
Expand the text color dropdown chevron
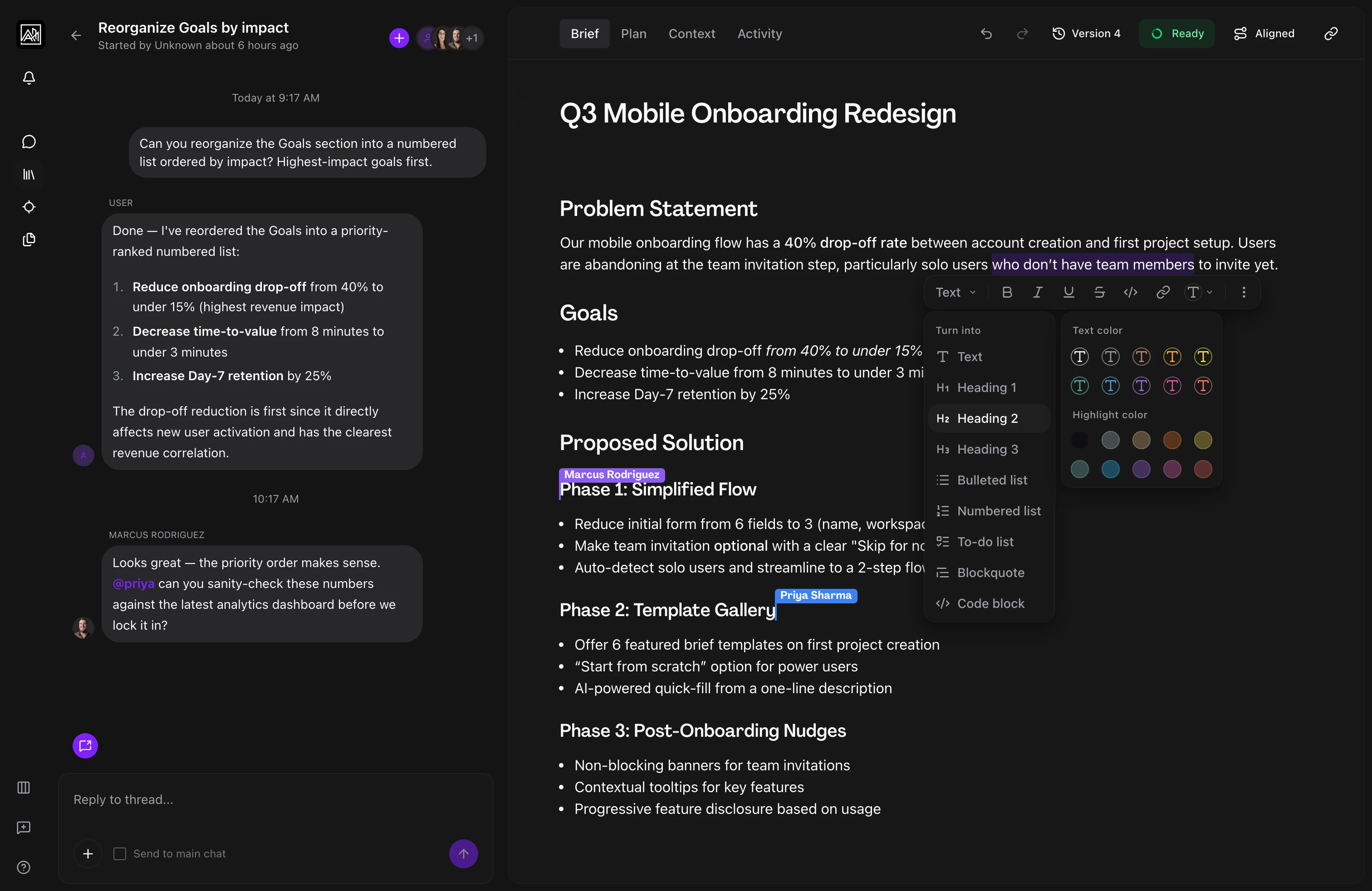point(1210,292)
